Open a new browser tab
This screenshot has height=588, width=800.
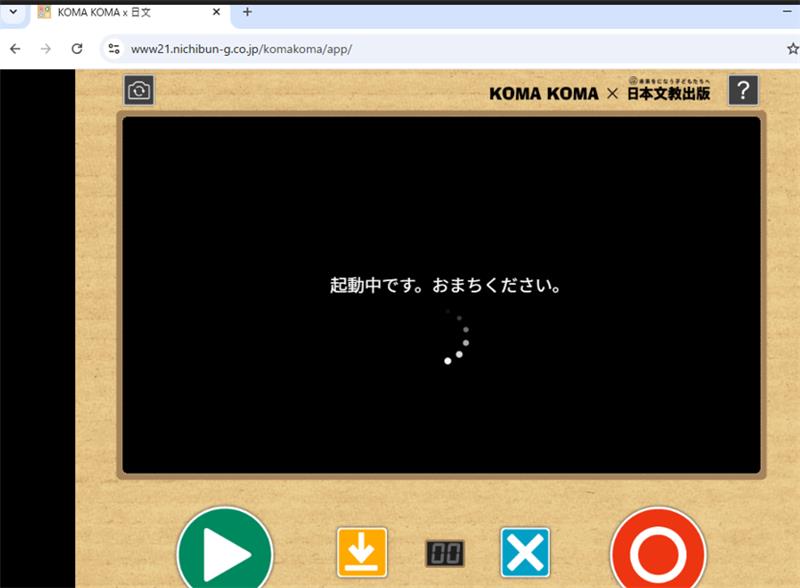click(247, 12)
